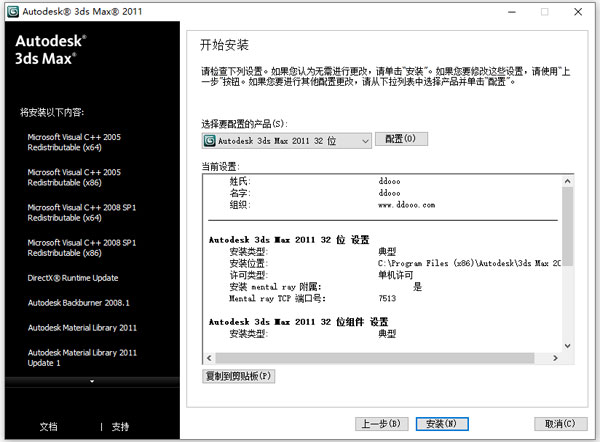Viewport: 600px width, 442px height.
Task: Click the settings box scroll up arrow
Action: click(567, 181)
